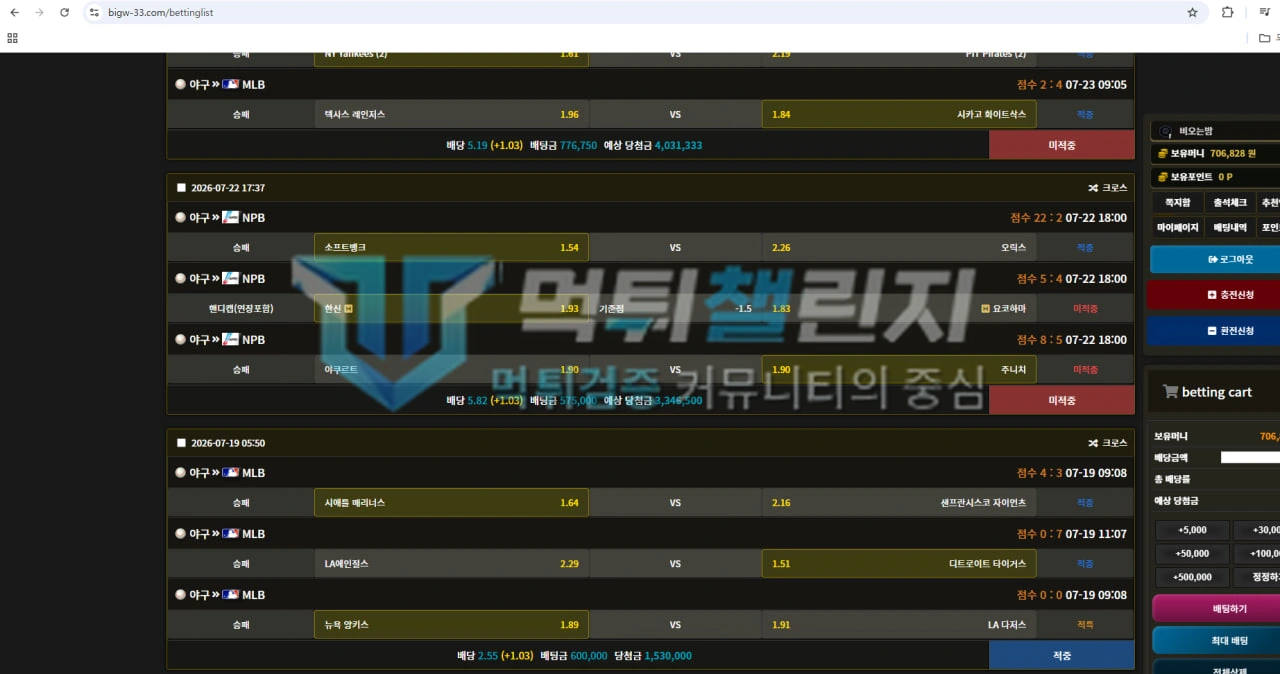Click the avatar icon beside the 비오는밤 username
Viewport: 1280px width, 674px height.
pos(1166,131)
